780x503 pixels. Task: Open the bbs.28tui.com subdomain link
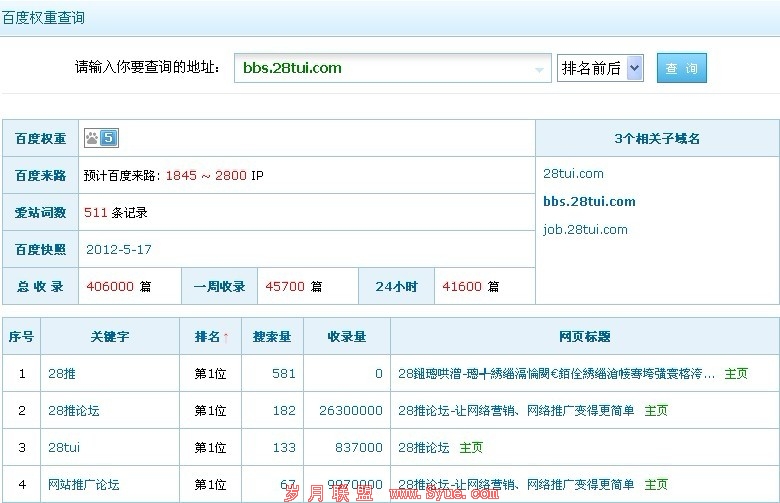(589, 201)
